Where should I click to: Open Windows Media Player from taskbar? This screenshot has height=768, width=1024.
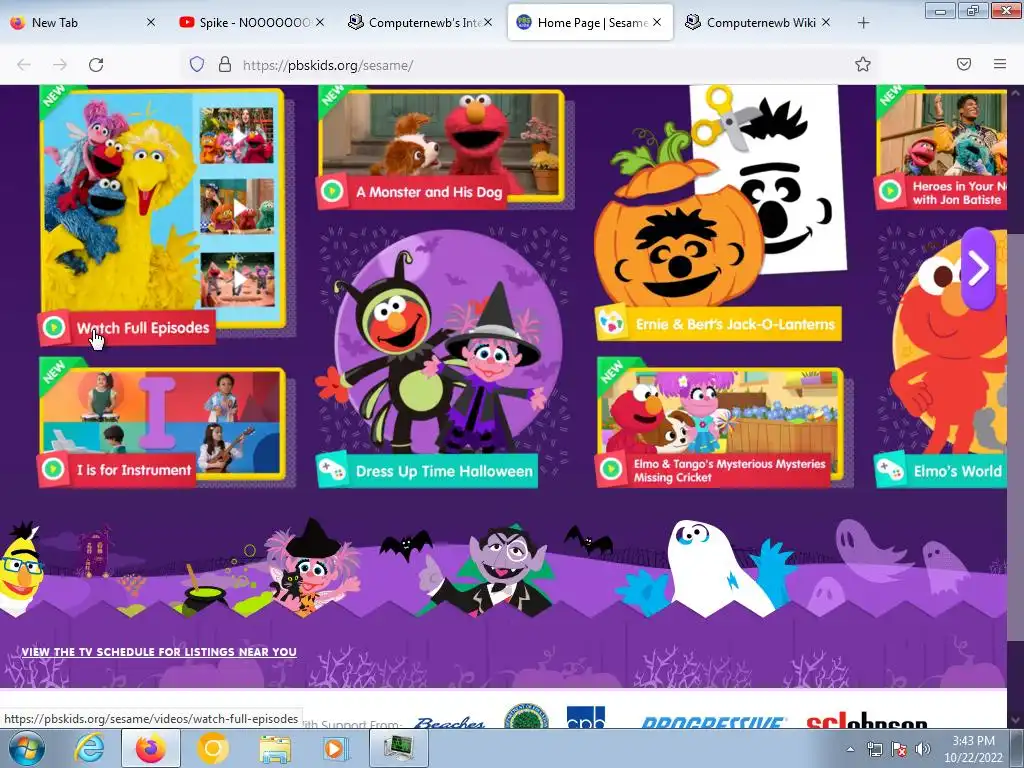[x=336, y=748]
